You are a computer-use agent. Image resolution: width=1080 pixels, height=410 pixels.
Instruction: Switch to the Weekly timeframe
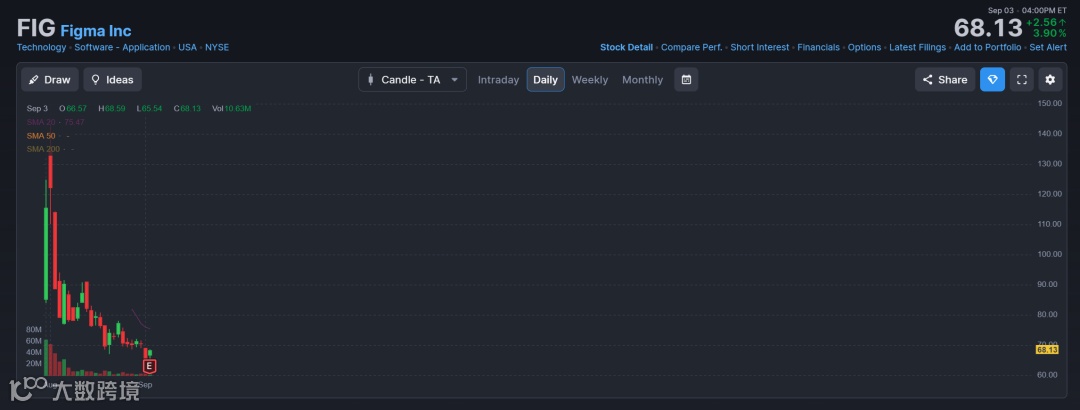(x=590, y=80)
